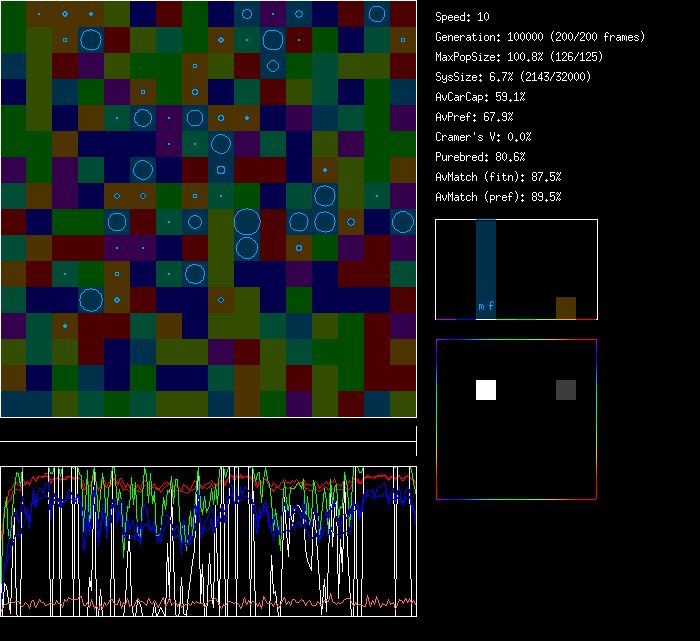Select the gray square in the rainbow-bordered box
Image resolution: width=700 pixels, height=641 pixels.
click(x=566, y=390)
